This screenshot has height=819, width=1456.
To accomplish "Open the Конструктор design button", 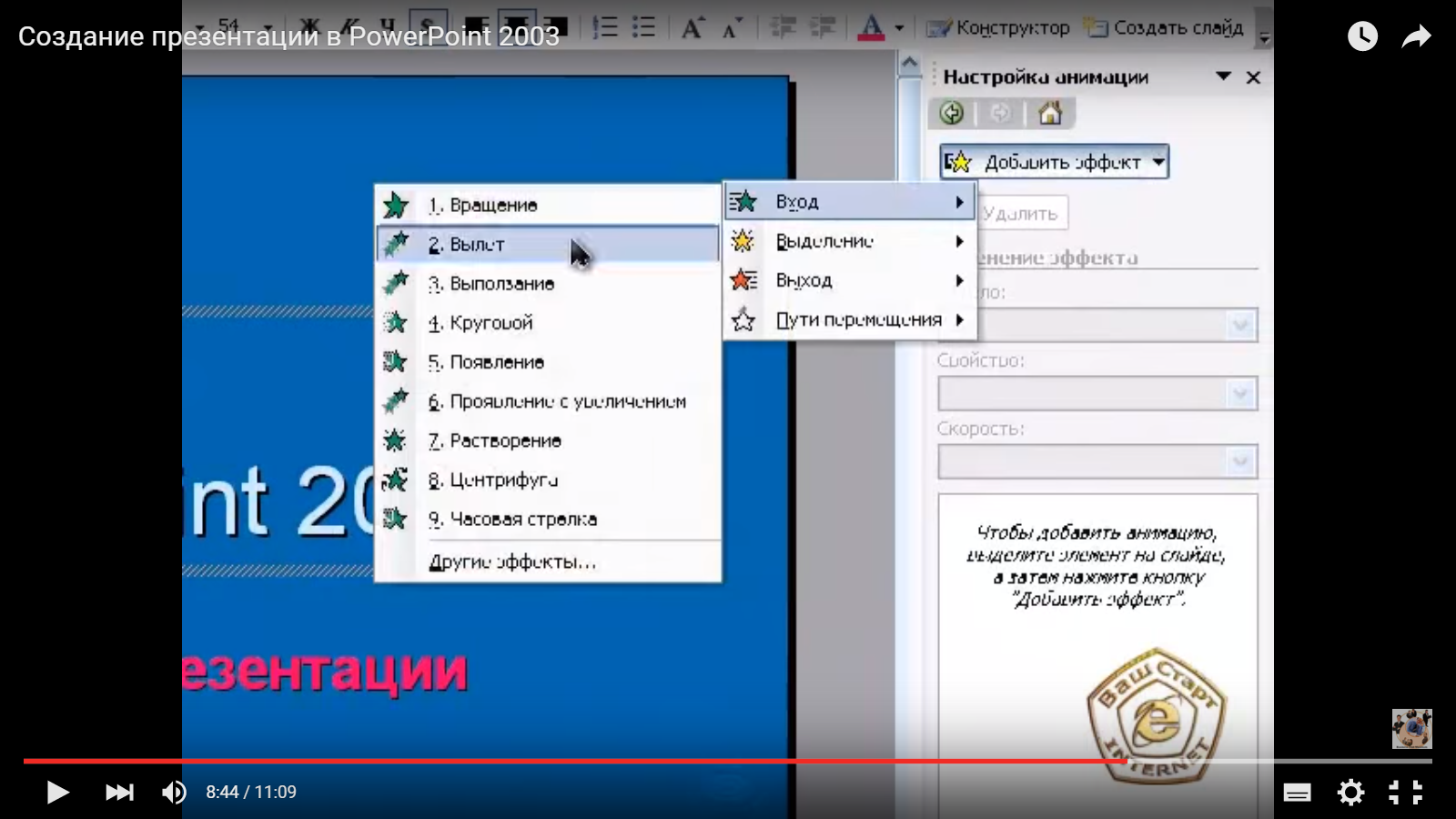I will pyautogui.click(x=997, y=27).
